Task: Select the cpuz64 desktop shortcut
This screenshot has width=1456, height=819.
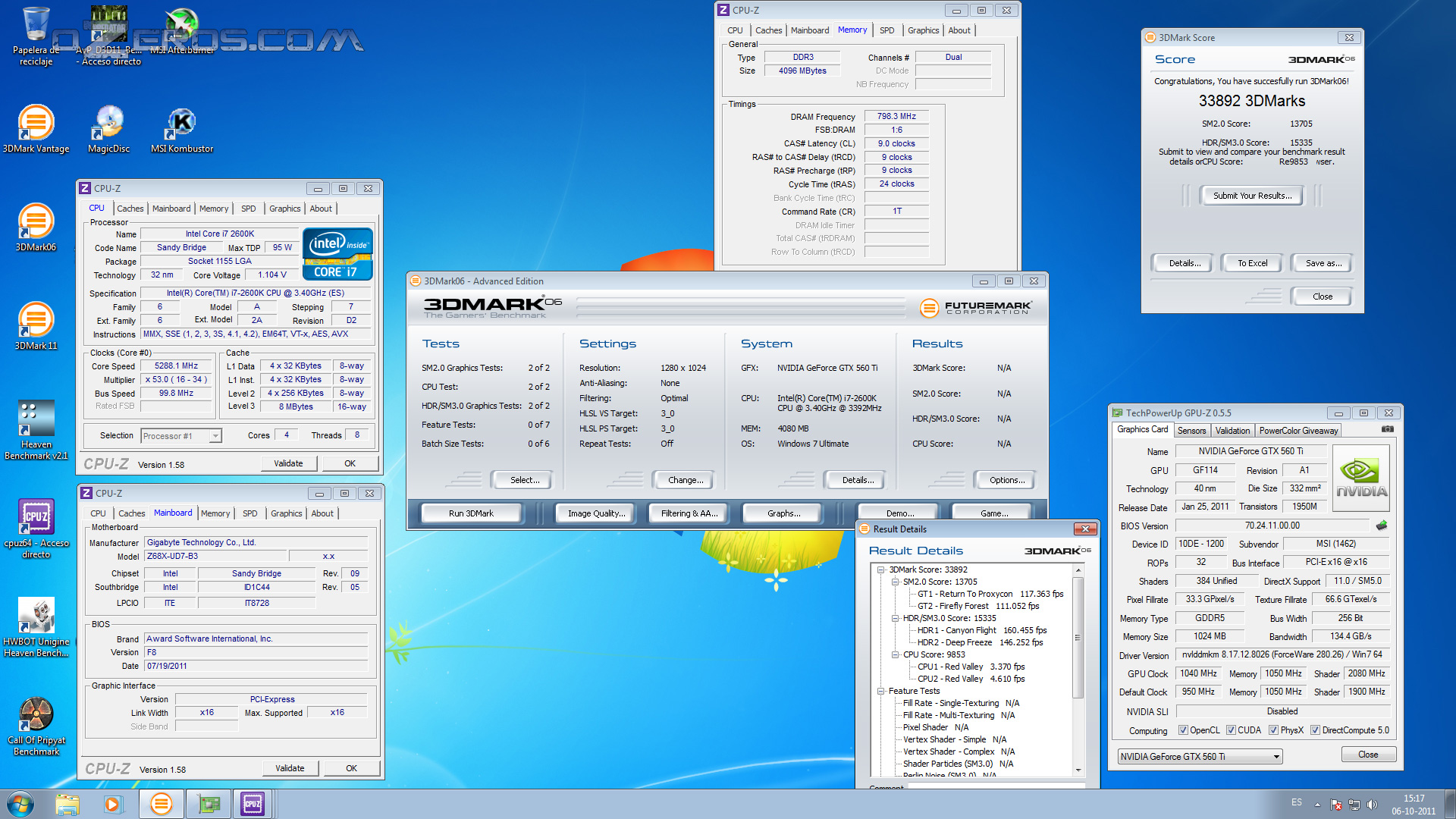Action: click(x=36, y=529)
